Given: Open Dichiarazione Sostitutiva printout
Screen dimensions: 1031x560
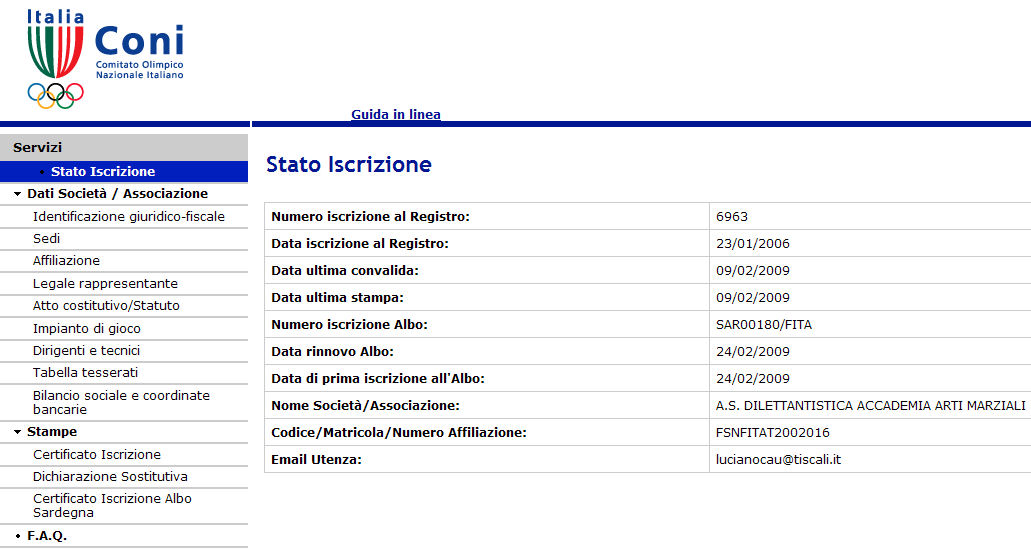Looking at the screenshot, I should click(110, 477).
